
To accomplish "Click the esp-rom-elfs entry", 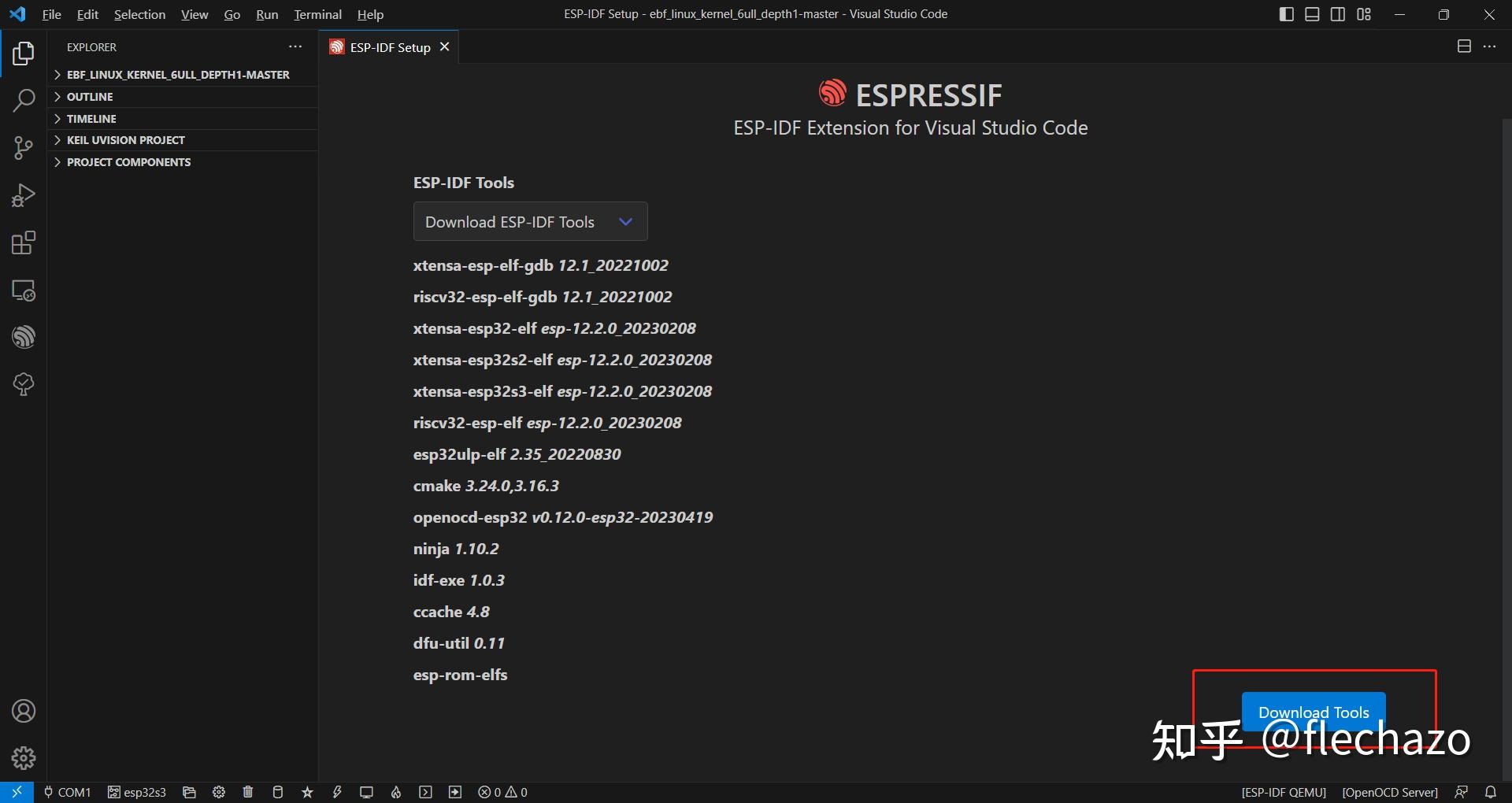I will (x=460, y=675).
